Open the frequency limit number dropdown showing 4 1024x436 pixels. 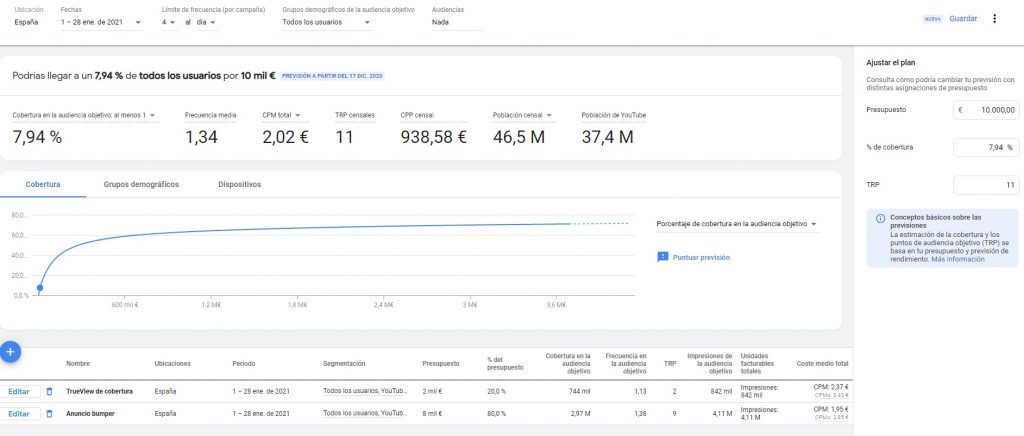click(x=168, y=22)
